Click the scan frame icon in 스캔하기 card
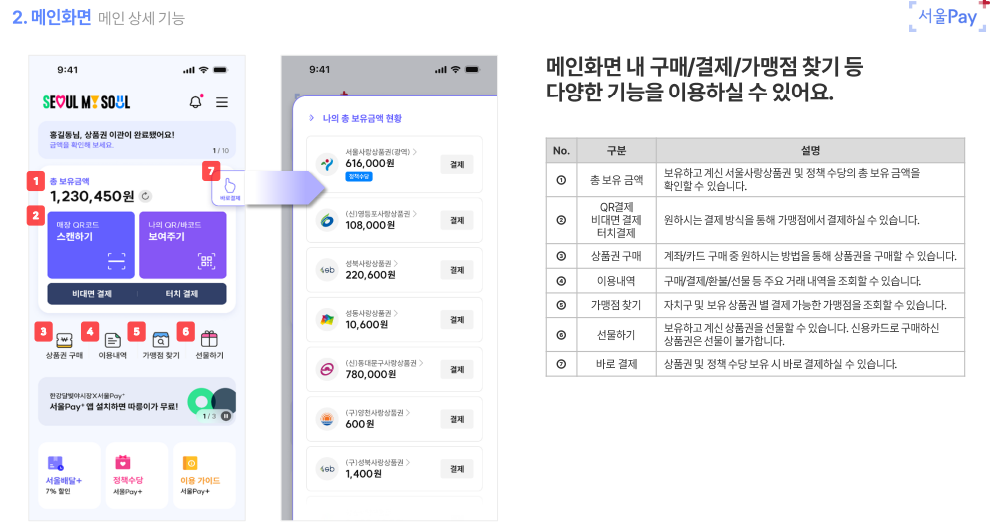The height and width of the screenshot is (530, 1006). pos(116,261)
